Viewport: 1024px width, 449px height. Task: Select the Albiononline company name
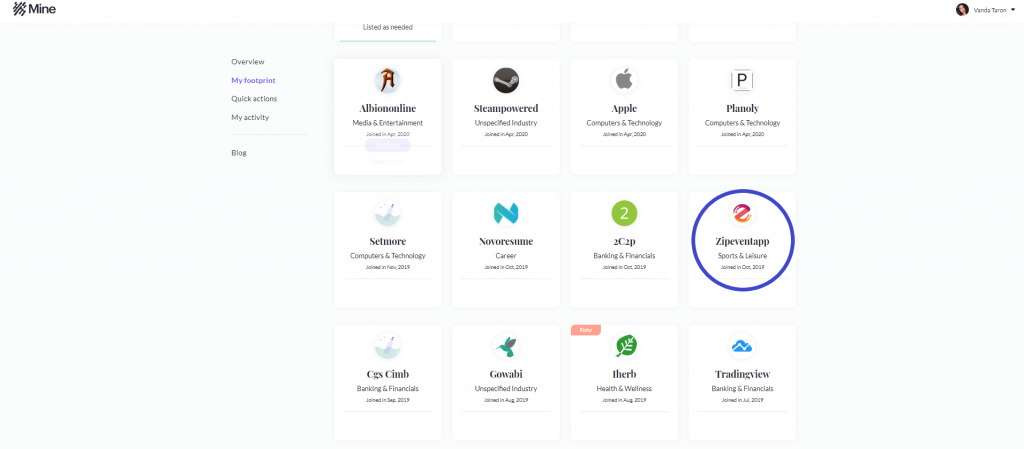pyautogui.click(x=388, y=108)
